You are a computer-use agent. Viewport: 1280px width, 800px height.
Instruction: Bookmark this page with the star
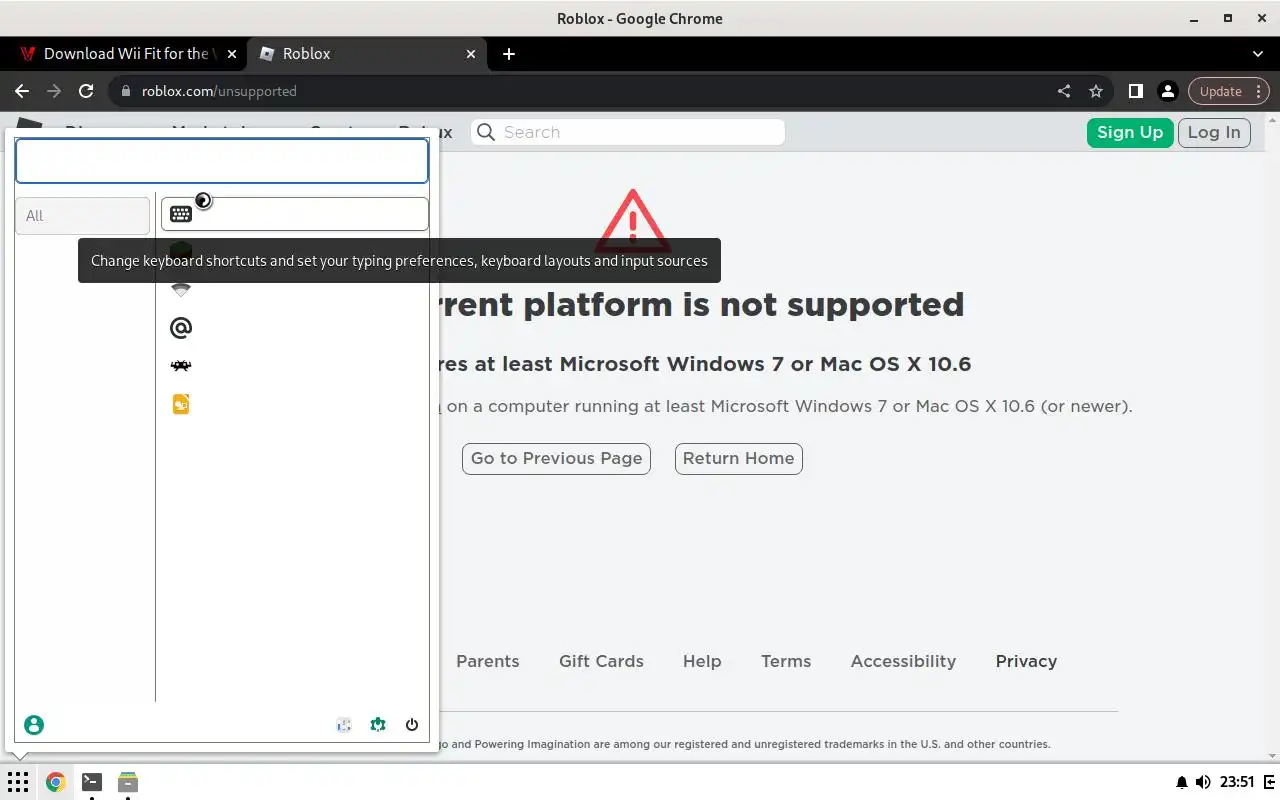[x=1096, y=91]
